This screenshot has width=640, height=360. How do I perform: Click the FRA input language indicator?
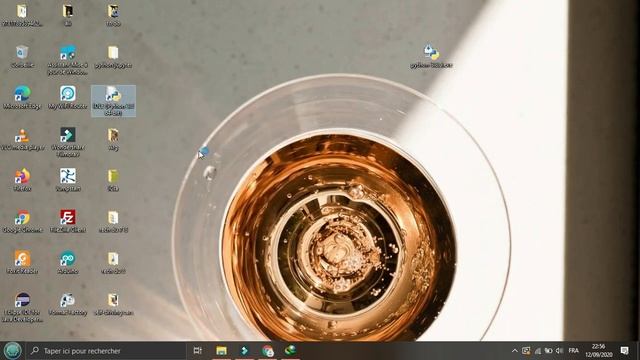[x=573, y=351]
